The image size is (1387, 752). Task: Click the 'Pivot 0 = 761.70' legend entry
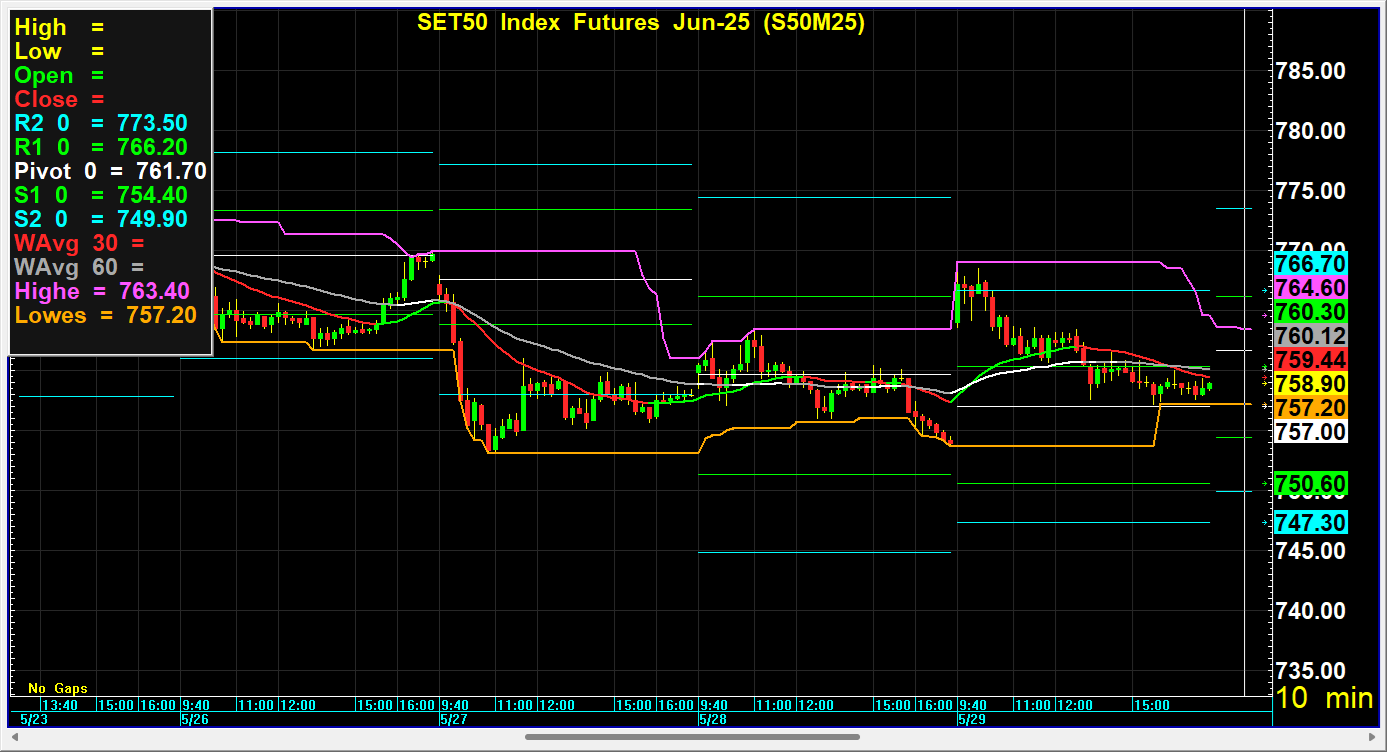click(x=110, y=171)
